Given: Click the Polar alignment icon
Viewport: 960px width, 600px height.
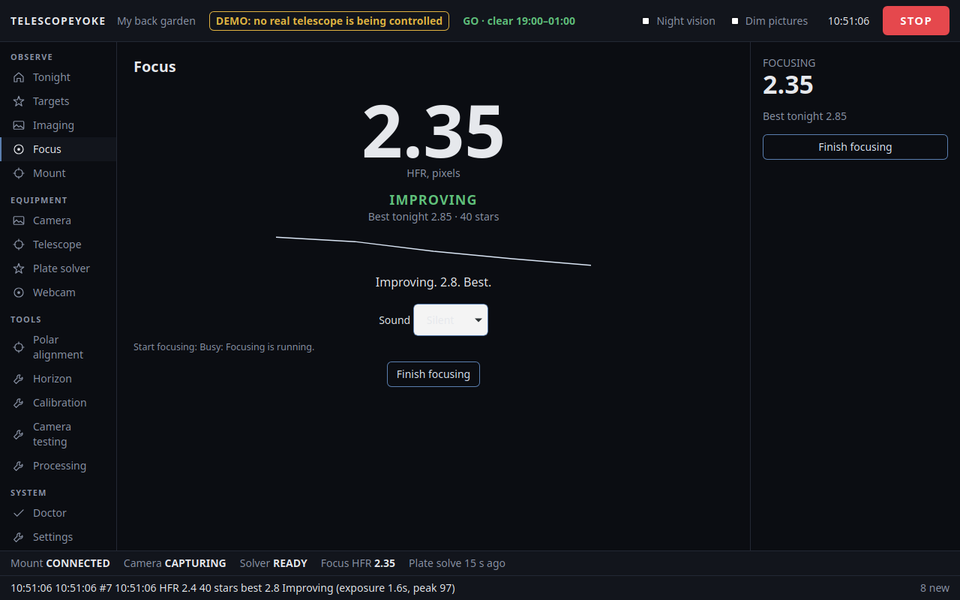Looking at the screenshot, I should (x=19, y=347).
